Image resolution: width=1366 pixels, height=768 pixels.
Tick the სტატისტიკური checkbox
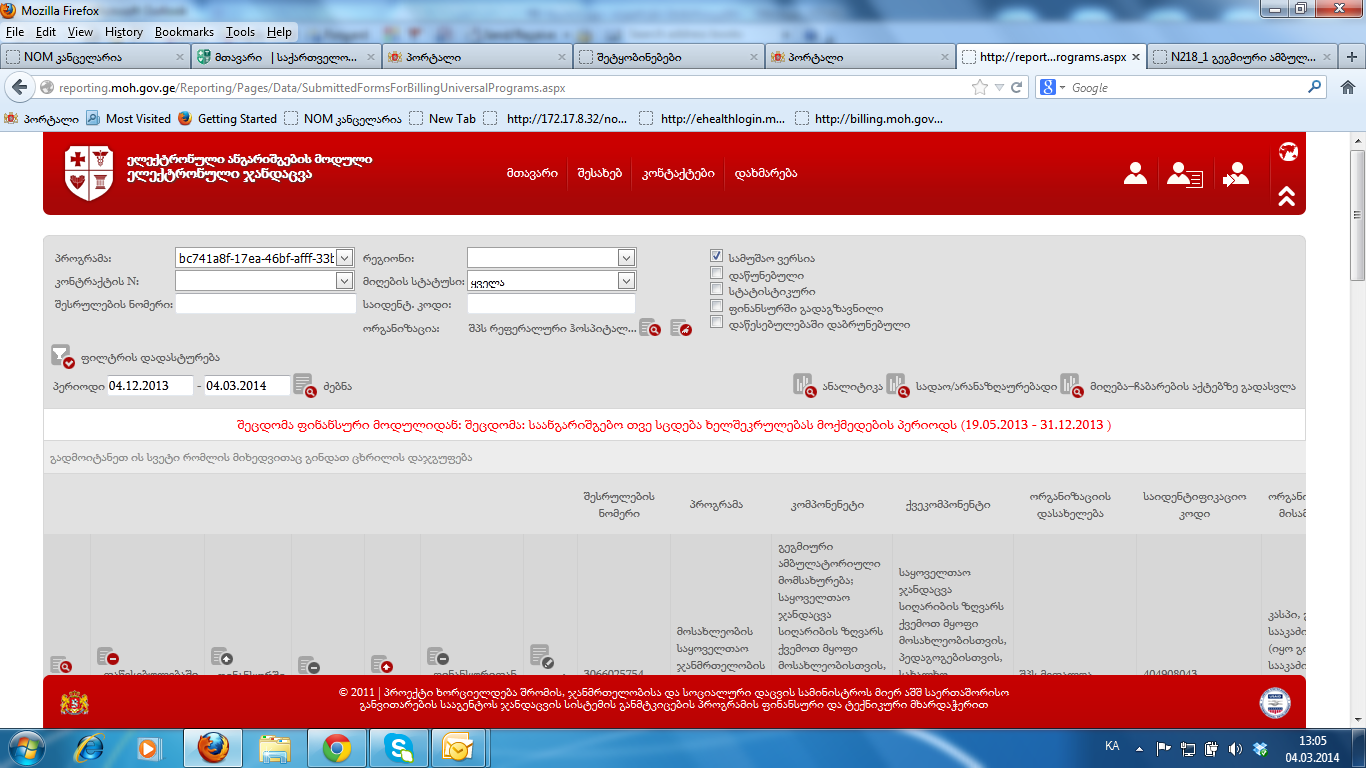point(716,290)
